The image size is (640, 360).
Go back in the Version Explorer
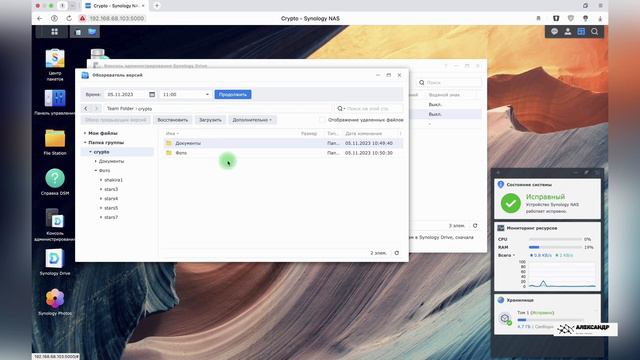[x=86, y=109]
